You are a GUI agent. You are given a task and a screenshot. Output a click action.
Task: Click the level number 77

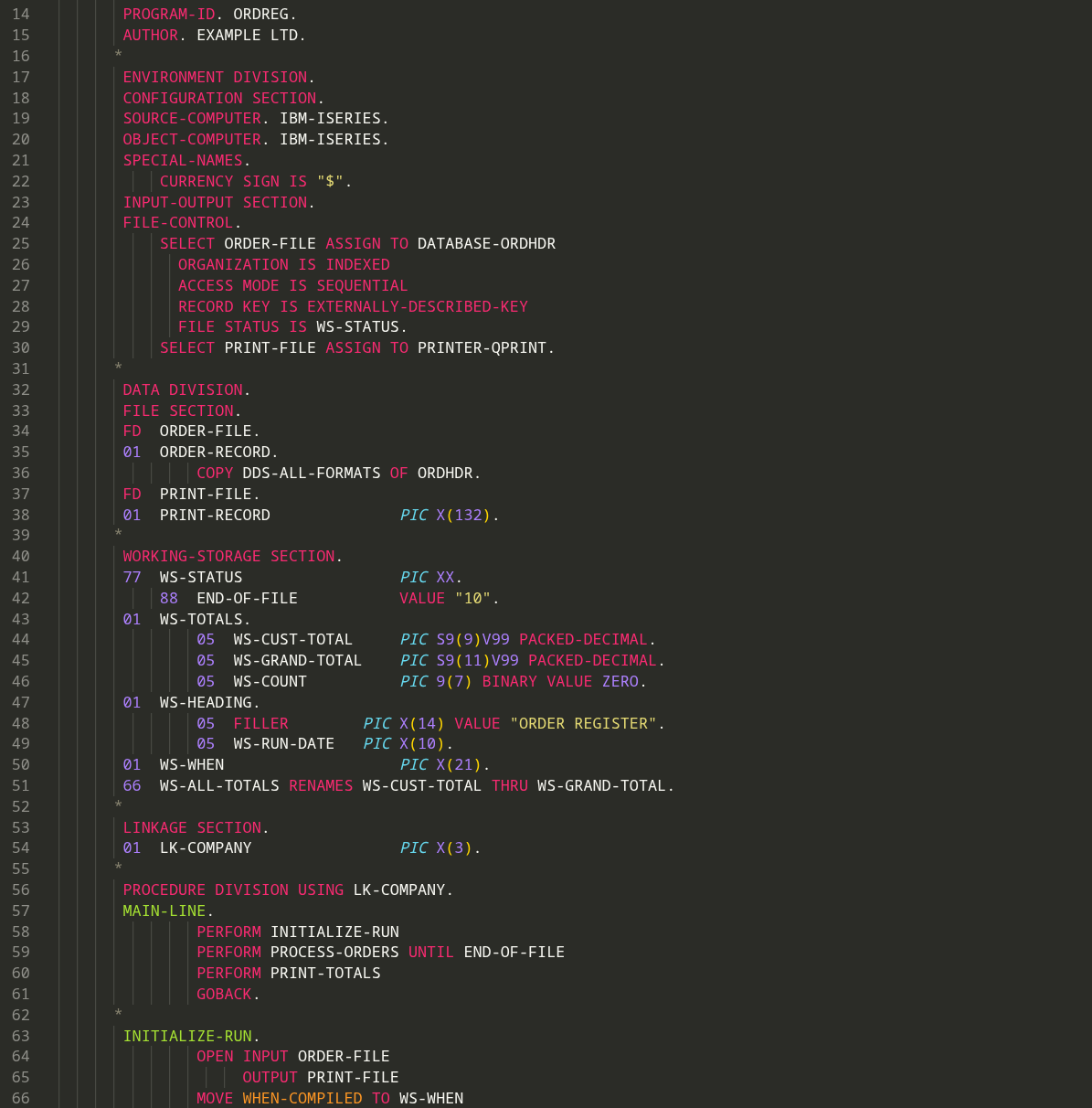pyautogui.click(x=132, y=578)
